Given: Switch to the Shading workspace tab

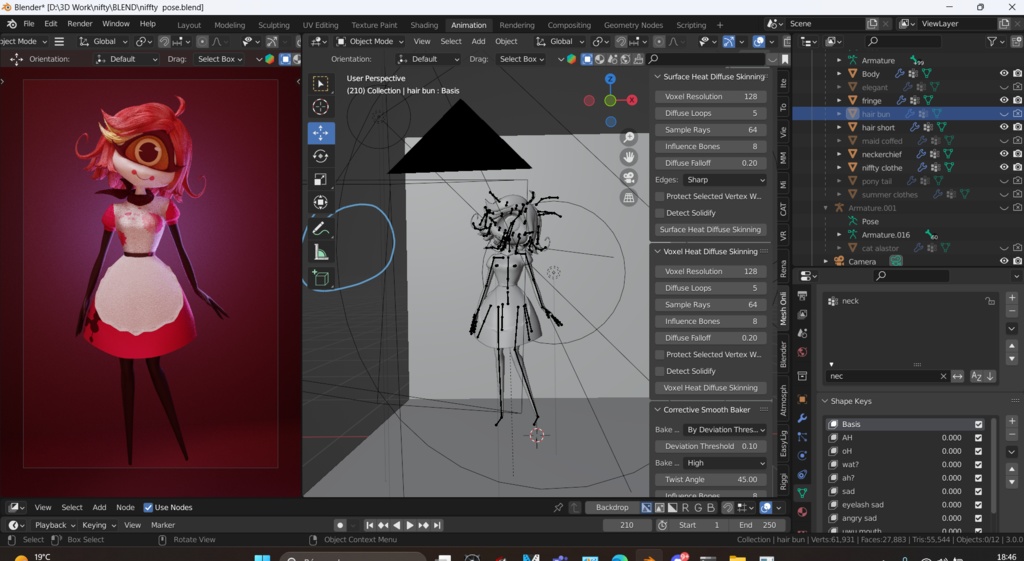Looking at the screenshot, I should pos(424,25).
